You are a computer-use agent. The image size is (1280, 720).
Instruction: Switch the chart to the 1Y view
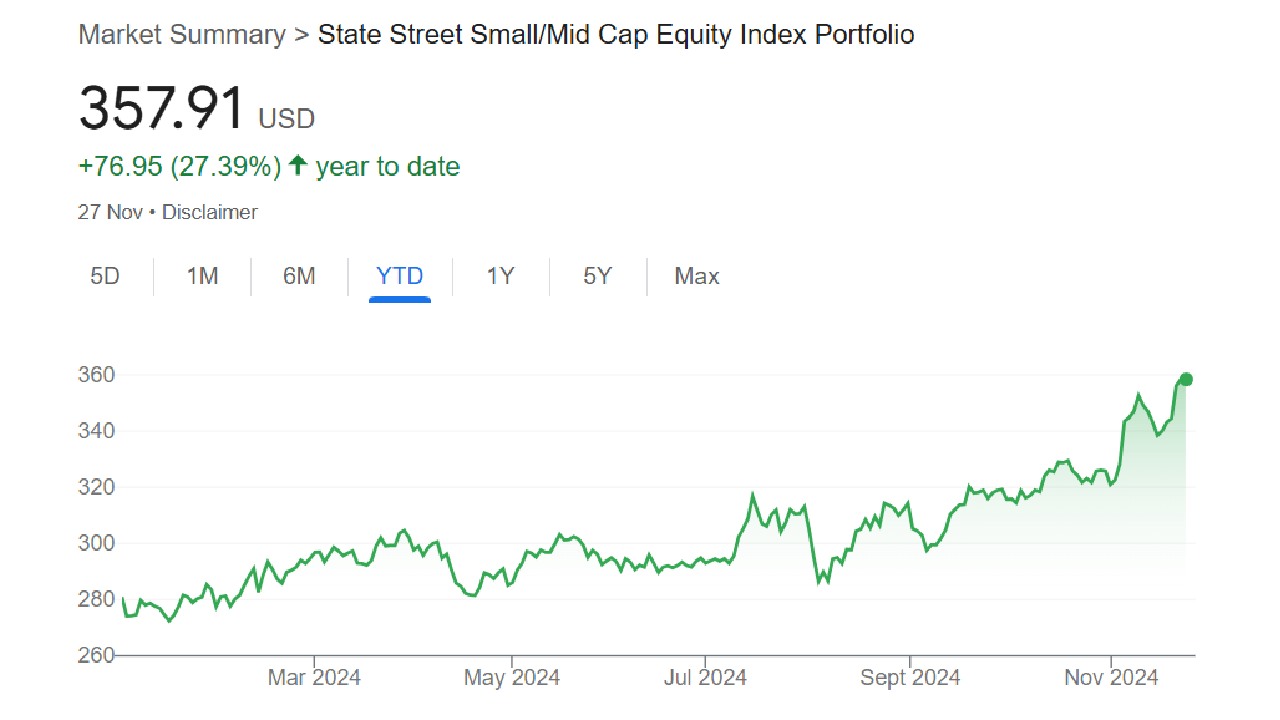(x=500, y=276)
